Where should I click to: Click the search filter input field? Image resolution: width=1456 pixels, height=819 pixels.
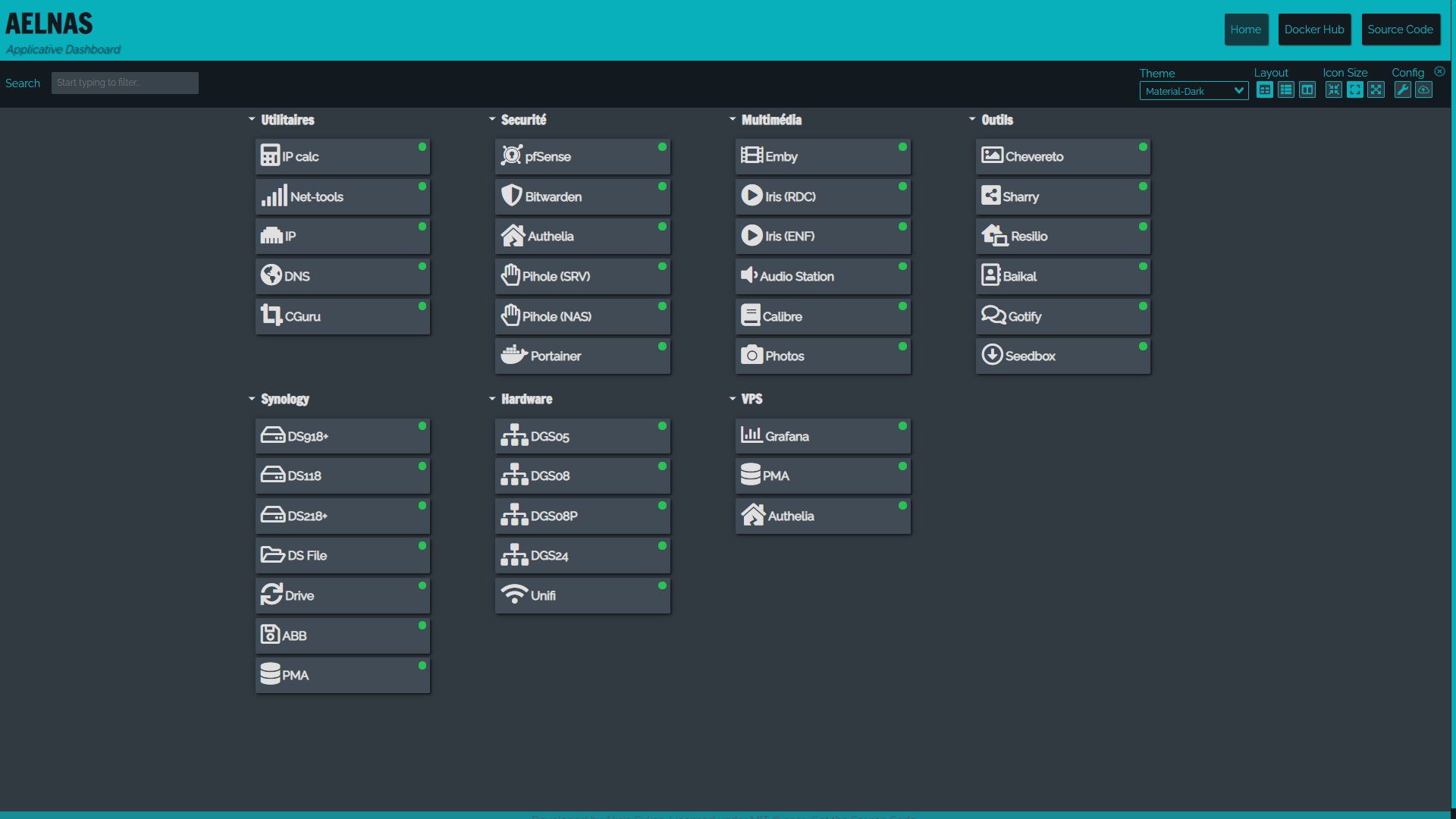coord(124,83)
